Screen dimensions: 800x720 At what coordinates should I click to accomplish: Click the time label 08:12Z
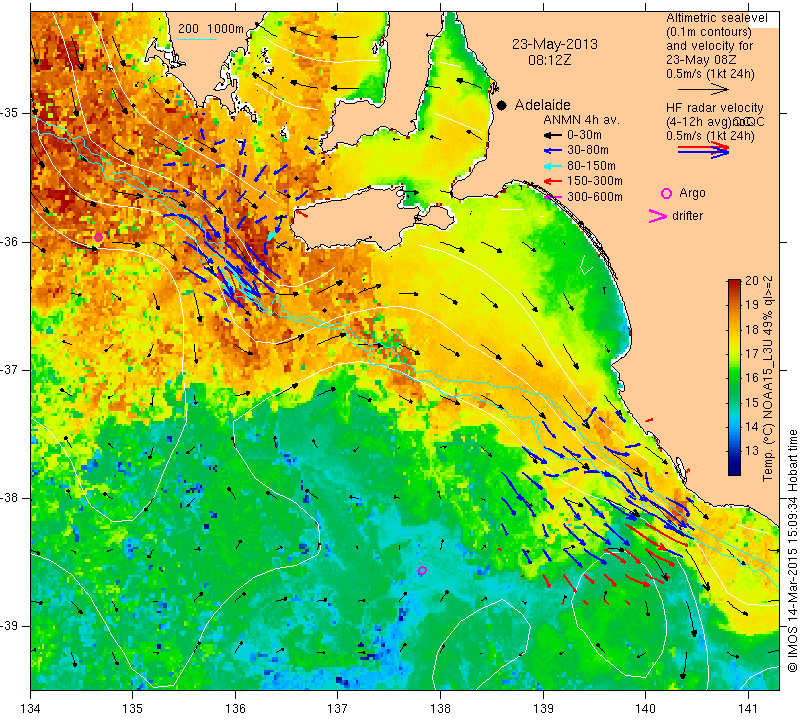point(549,60)
